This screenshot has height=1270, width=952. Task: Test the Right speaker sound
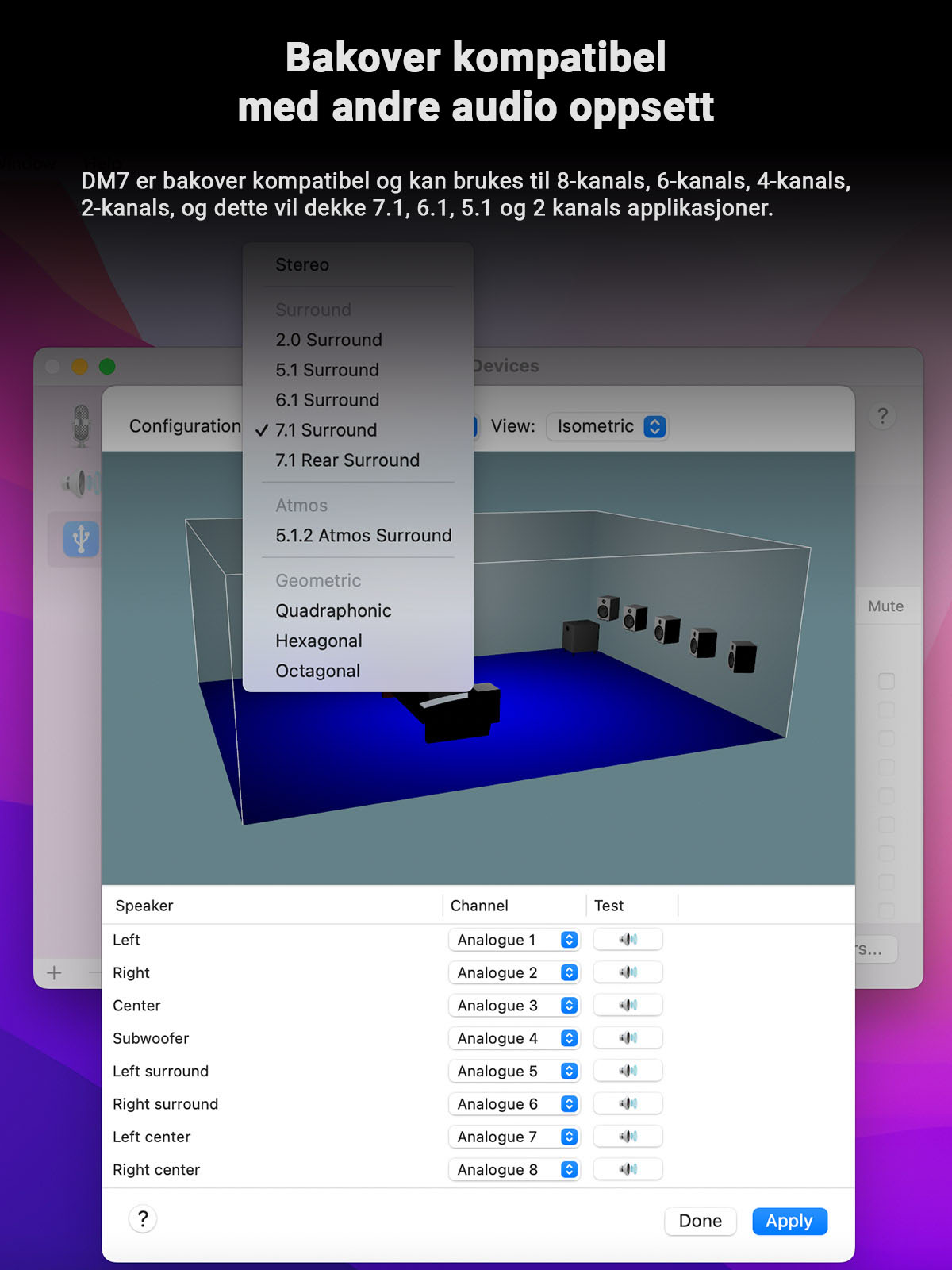pyautogui.click(x=628, y=972)
